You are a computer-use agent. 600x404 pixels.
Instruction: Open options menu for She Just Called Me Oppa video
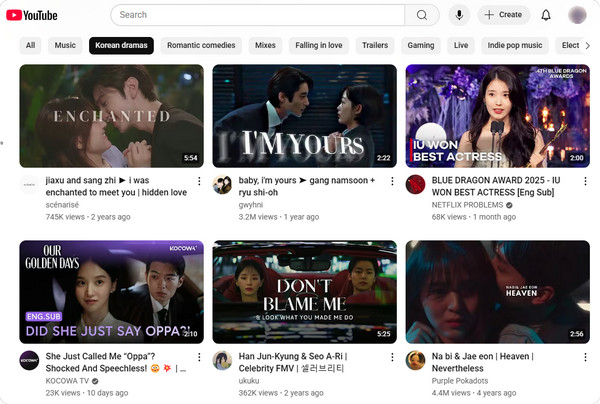pyautogui.click(x=199, y=357)
